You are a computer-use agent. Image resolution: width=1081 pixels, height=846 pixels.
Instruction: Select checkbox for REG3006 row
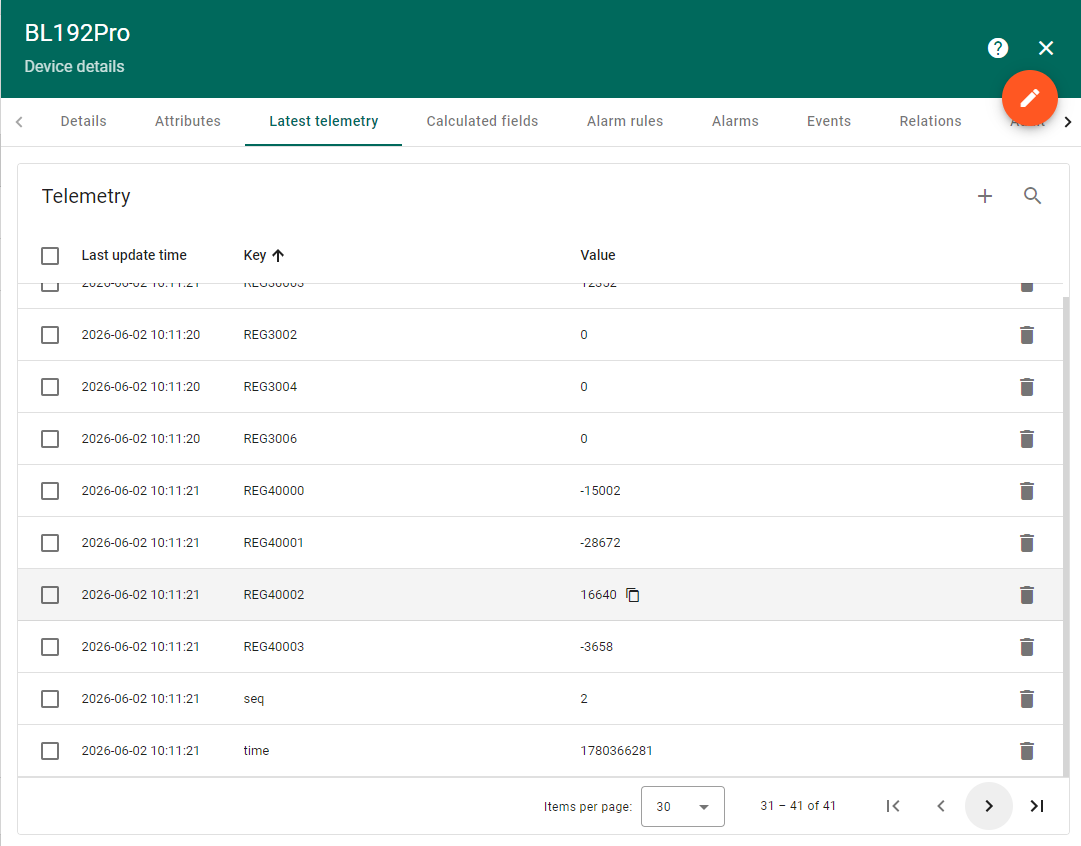50,439
